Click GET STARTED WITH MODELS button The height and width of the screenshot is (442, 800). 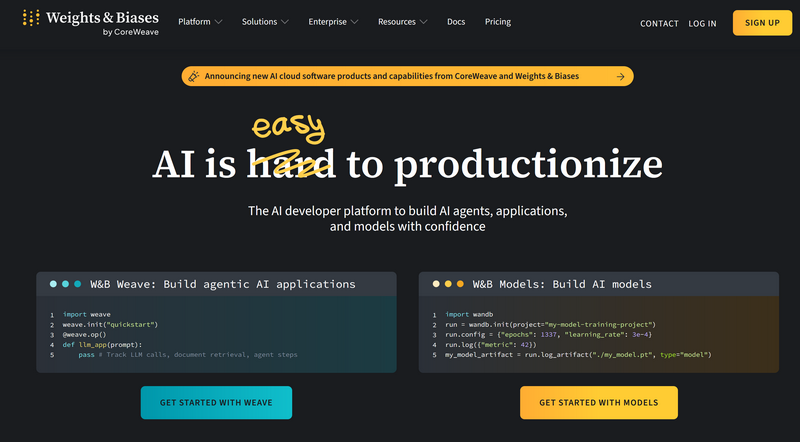(x=598, y=403)
